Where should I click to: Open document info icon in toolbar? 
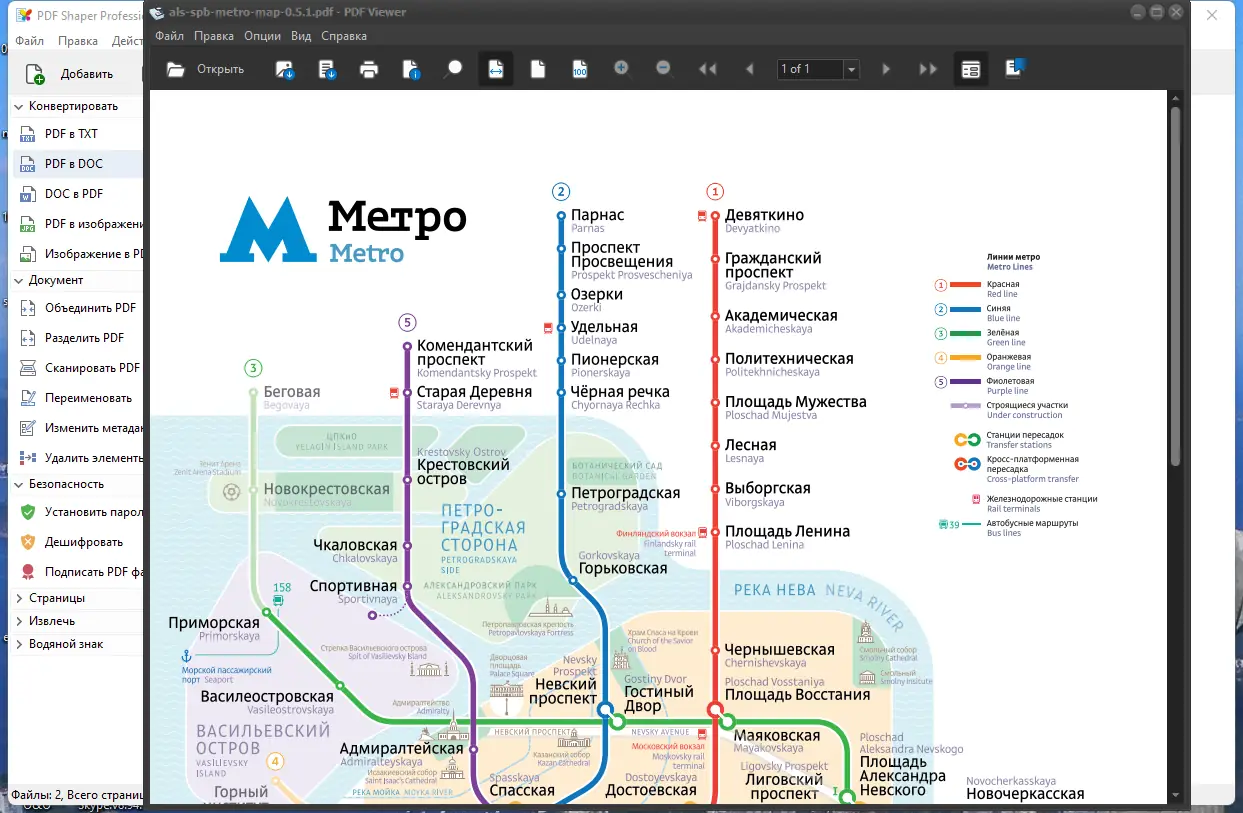tap(411, 69)
